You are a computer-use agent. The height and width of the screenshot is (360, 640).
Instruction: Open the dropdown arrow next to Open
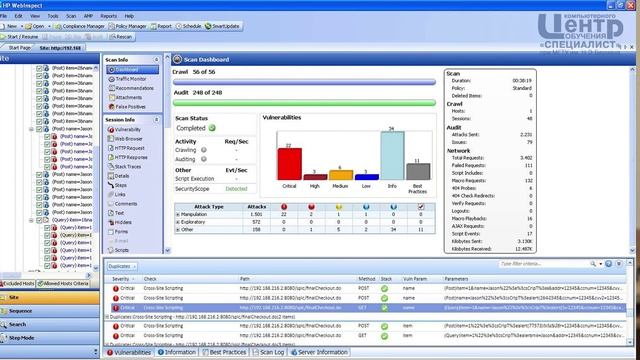point(49,26)
